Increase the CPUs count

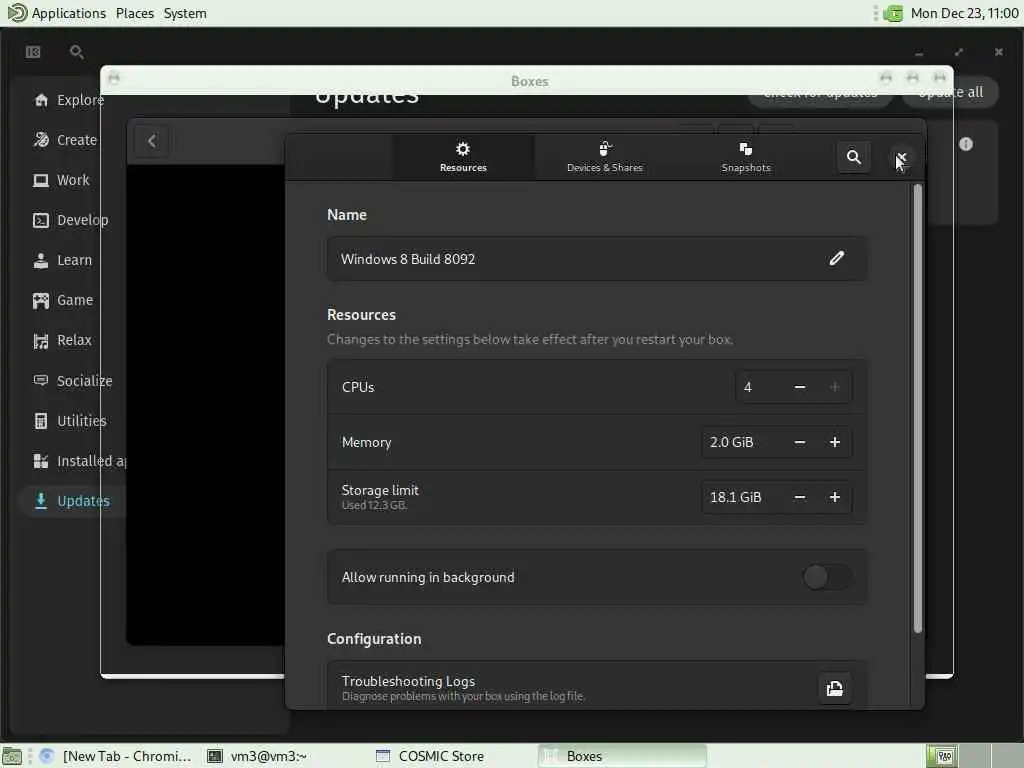click(x=834, y=387)
